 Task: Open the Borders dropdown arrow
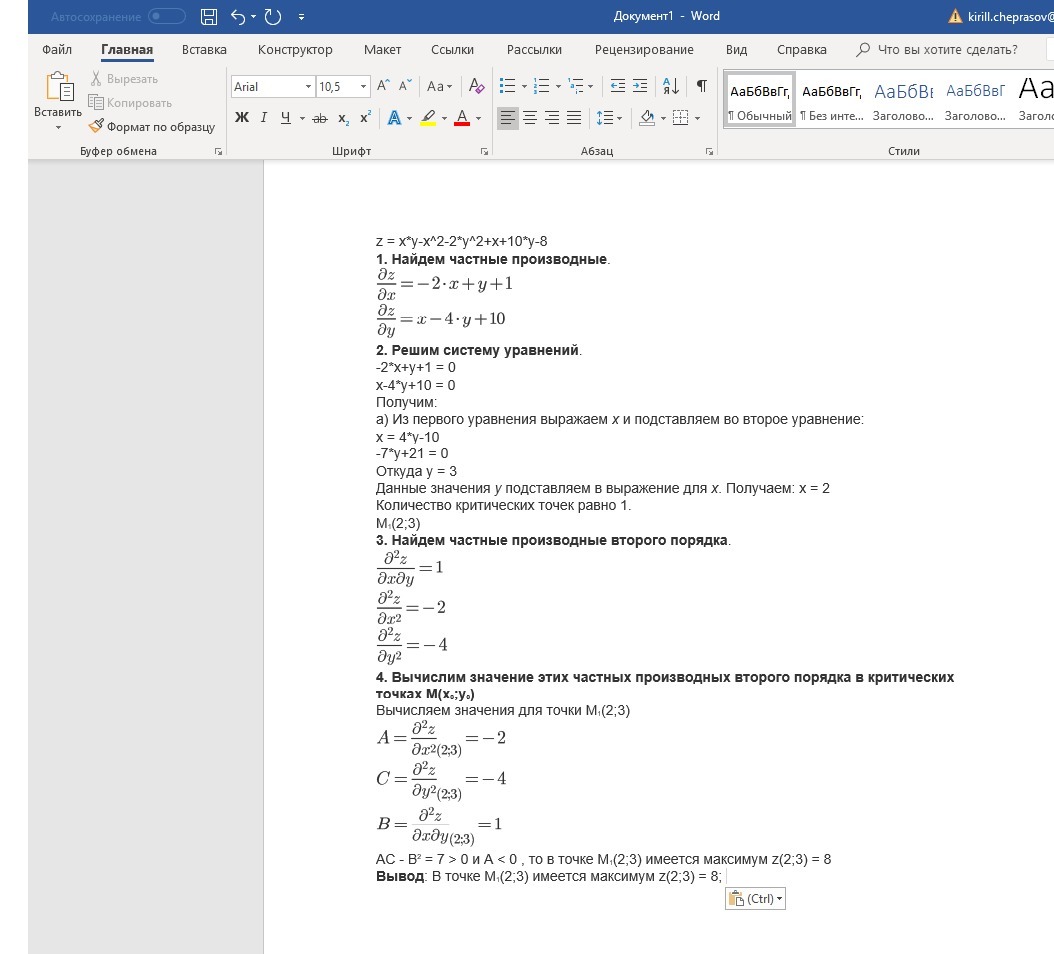698,119
